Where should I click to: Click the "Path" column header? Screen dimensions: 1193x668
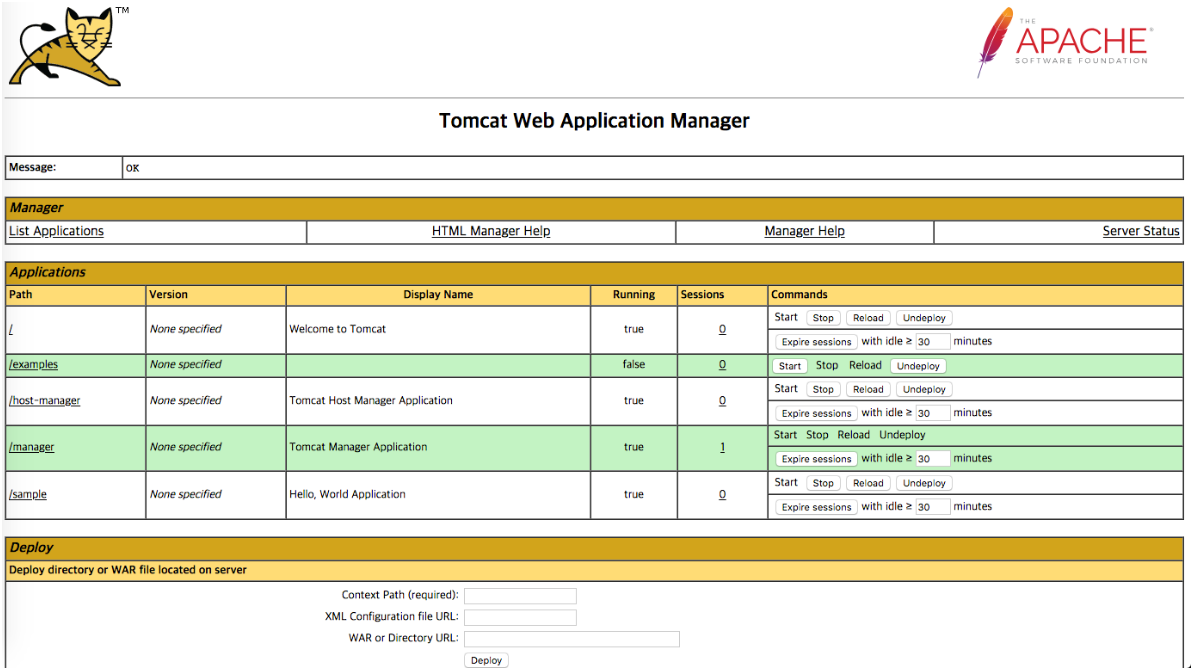21,294
